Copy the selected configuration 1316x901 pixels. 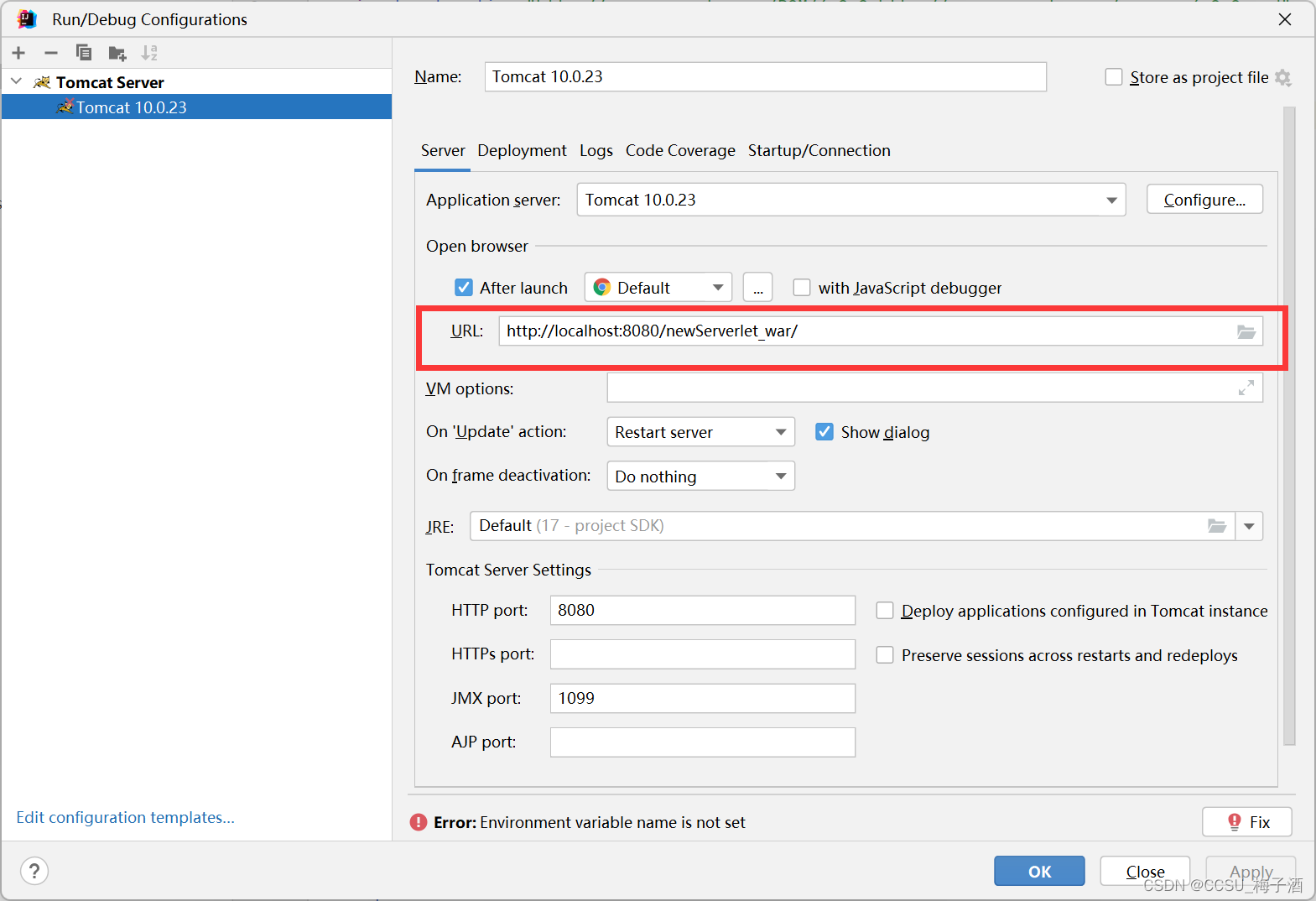[84, 53]
